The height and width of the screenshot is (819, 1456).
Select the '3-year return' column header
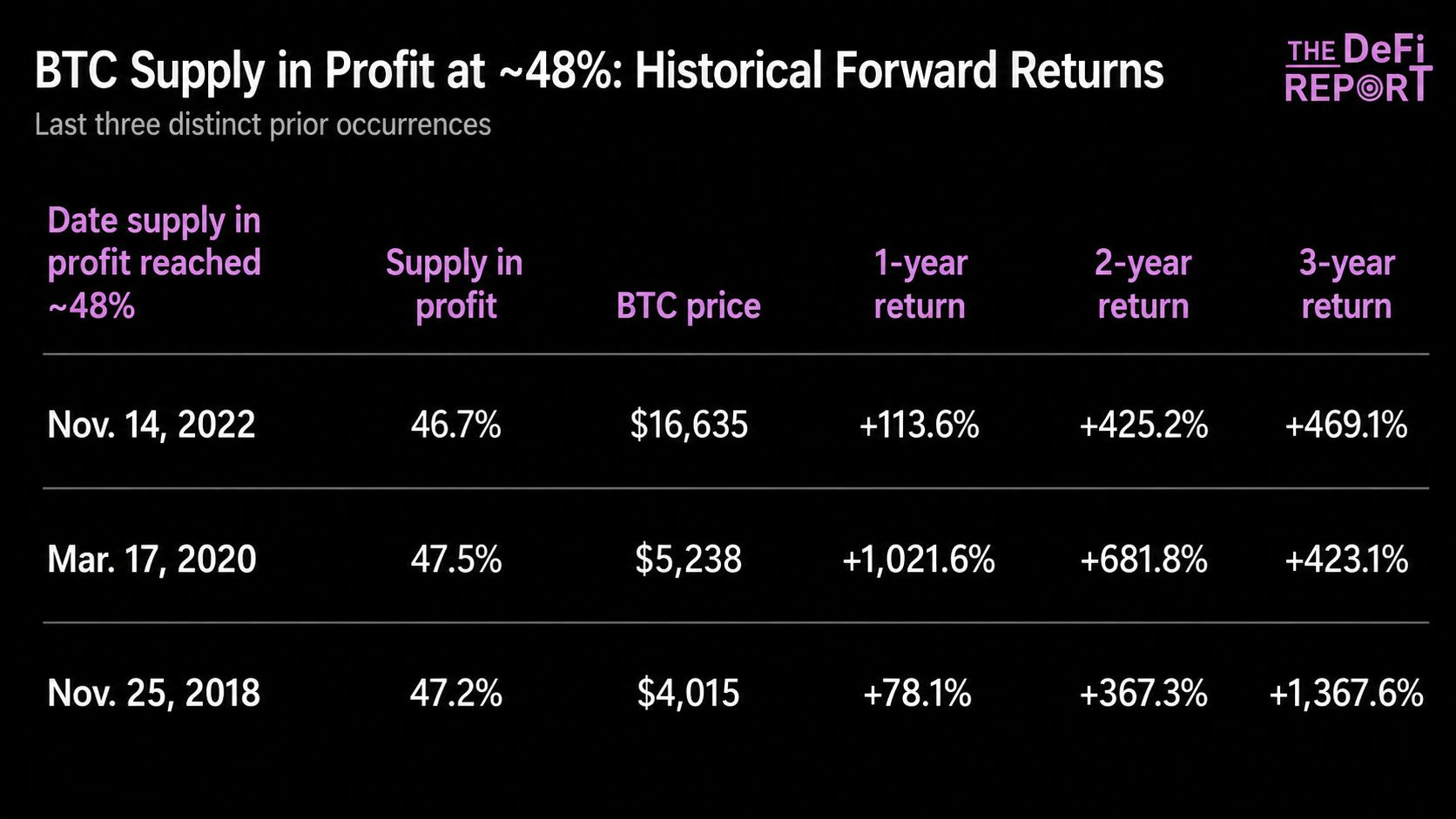pos(1346,285)
